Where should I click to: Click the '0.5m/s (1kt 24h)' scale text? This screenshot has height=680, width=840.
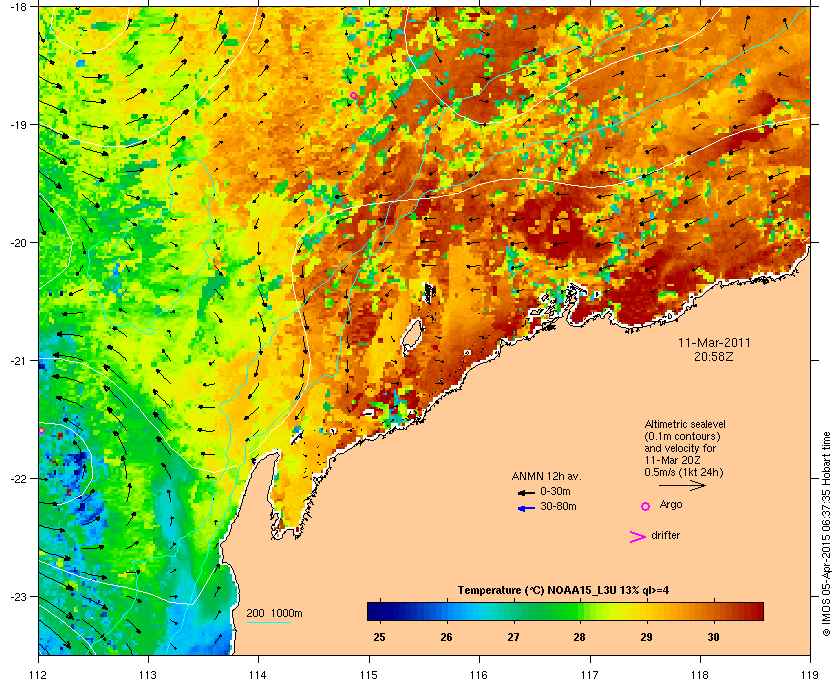click(x=684, y=472)
